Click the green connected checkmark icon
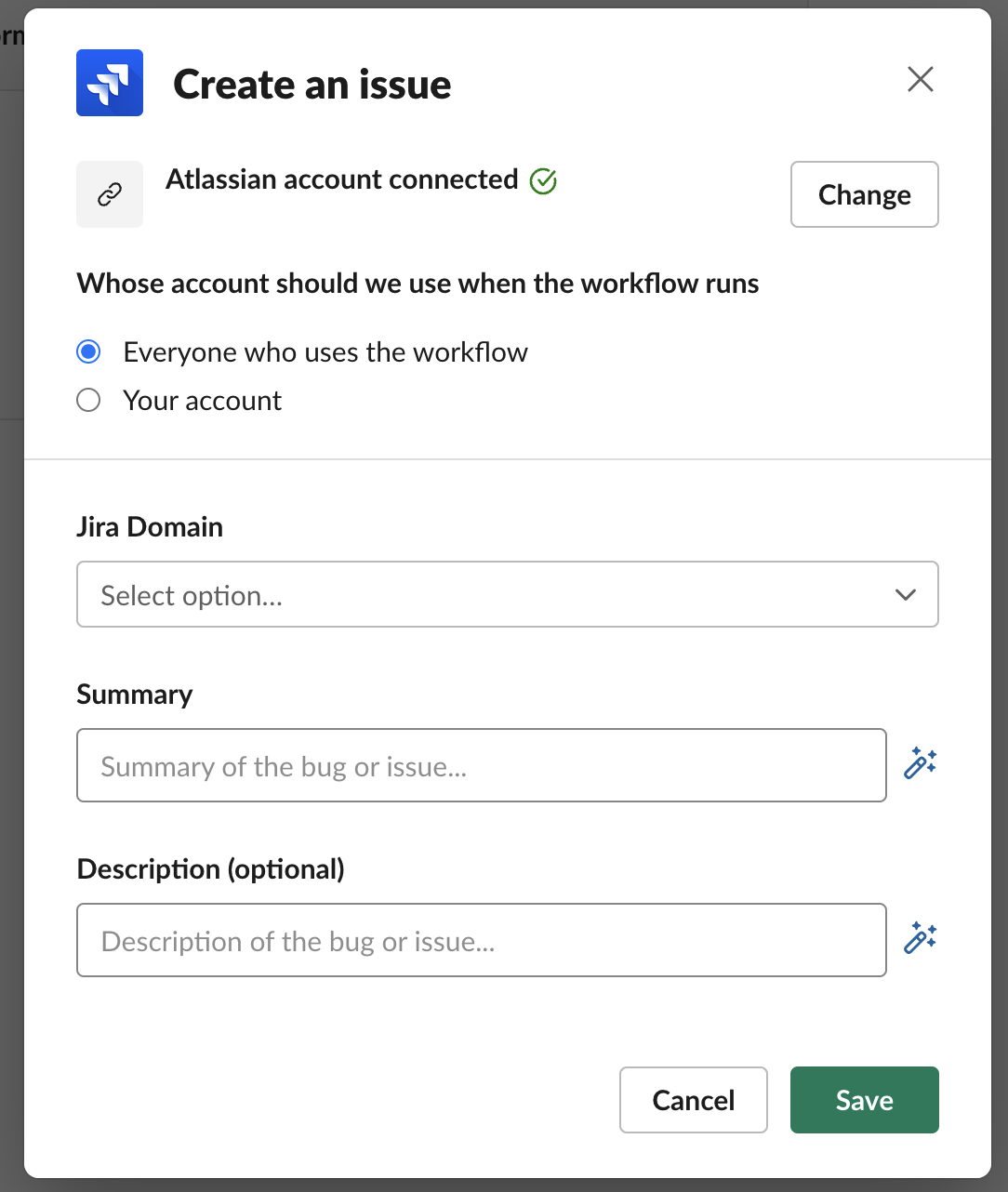The height and width of the screenshot is (1192, 1008). [543, 180]
